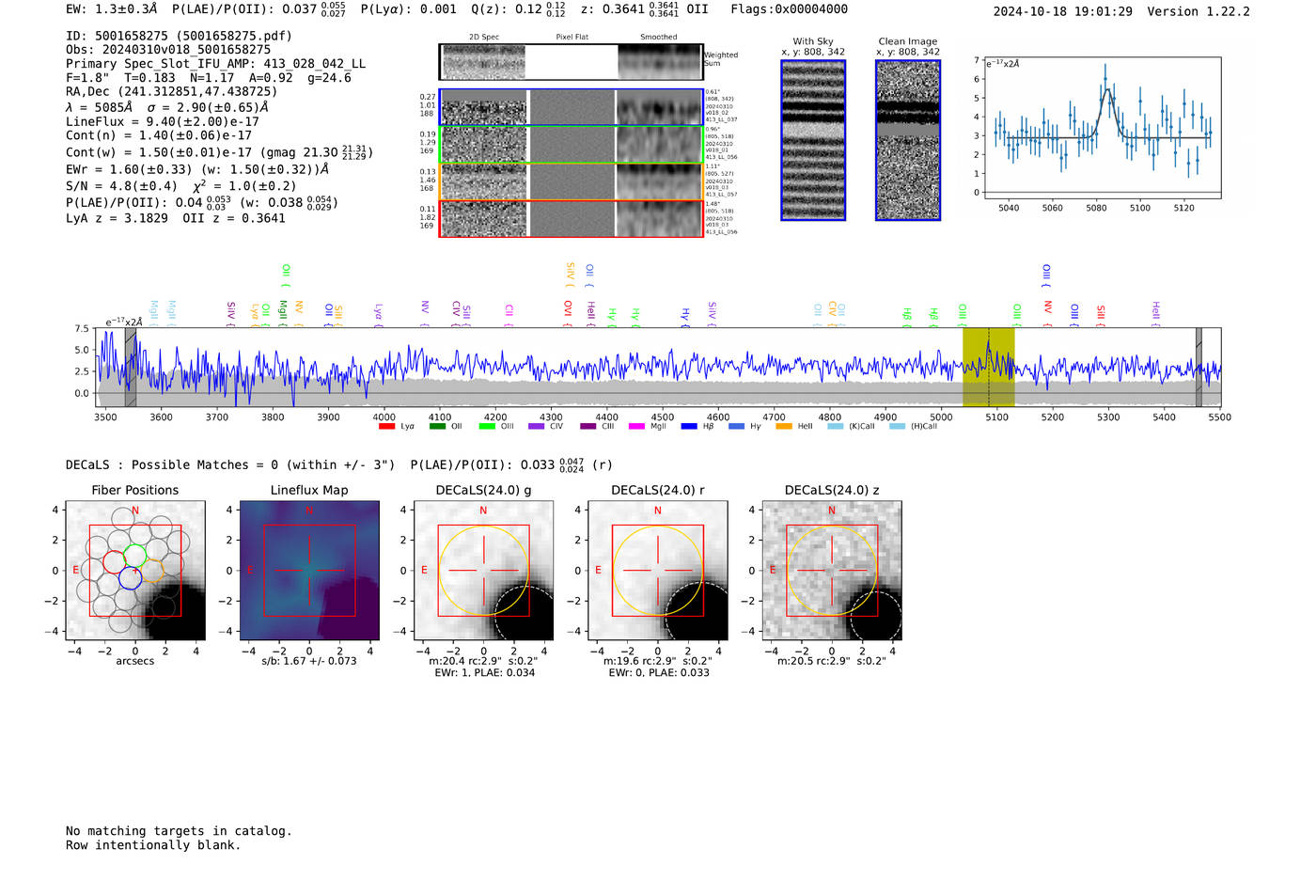Click the magenta MgII legend swatch
1316x896 pixels.
[x=636, y=427]
